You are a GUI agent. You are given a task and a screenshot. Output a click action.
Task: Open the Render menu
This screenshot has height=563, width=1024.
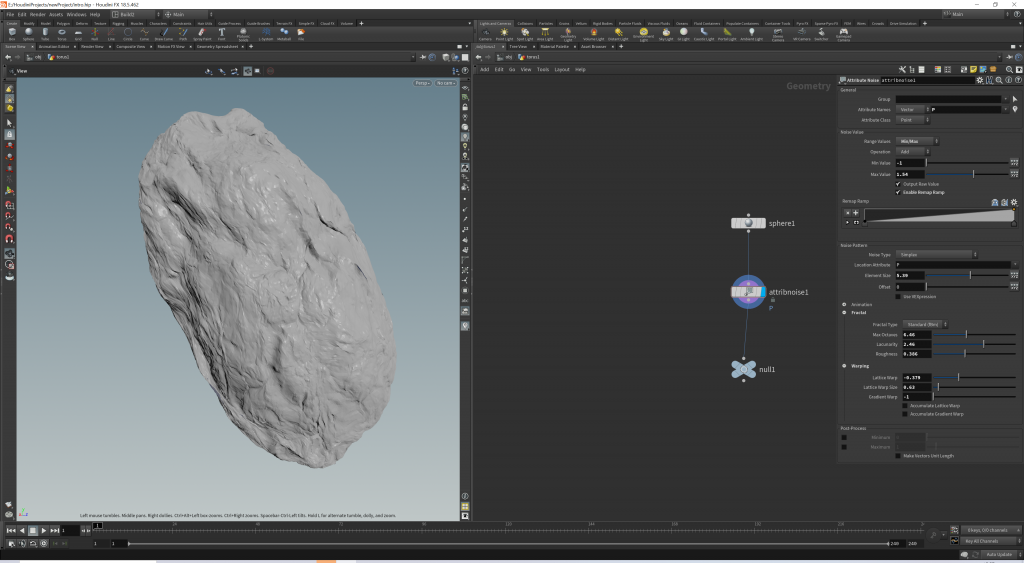[38, 15]
